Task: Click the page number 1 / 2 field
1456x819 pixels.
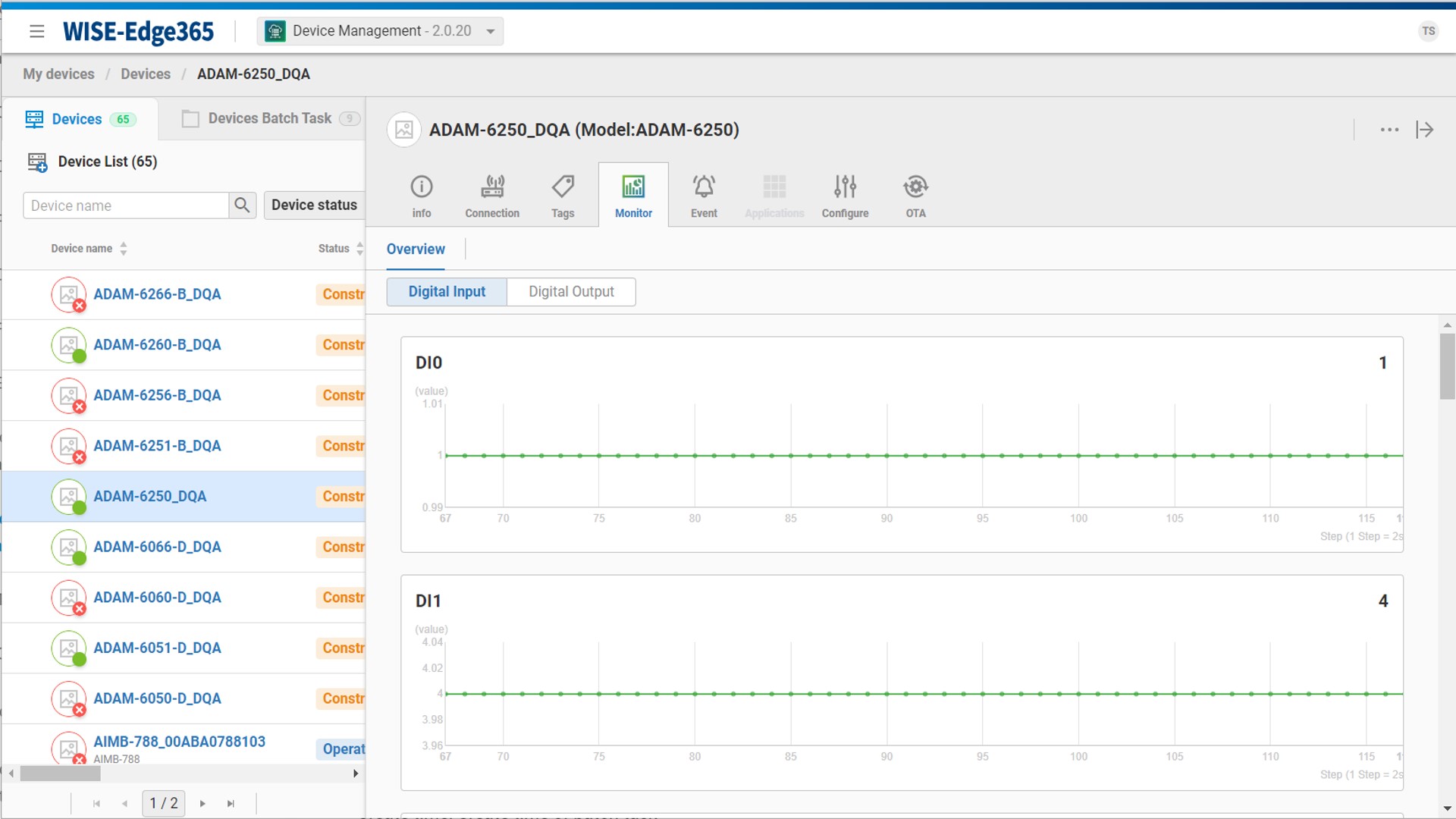Action: coord(164,803)
